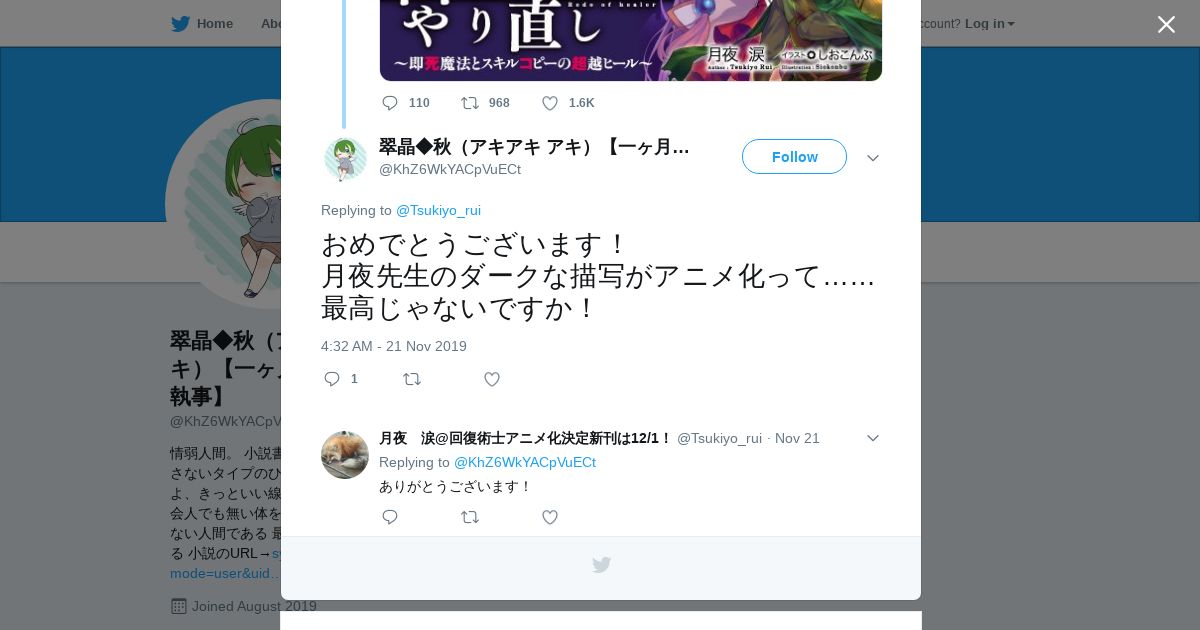Reply to the main tweet with 1 reply
Image resolution: width=1200 pixels, height=630 pixels.
tap(332, 379)
